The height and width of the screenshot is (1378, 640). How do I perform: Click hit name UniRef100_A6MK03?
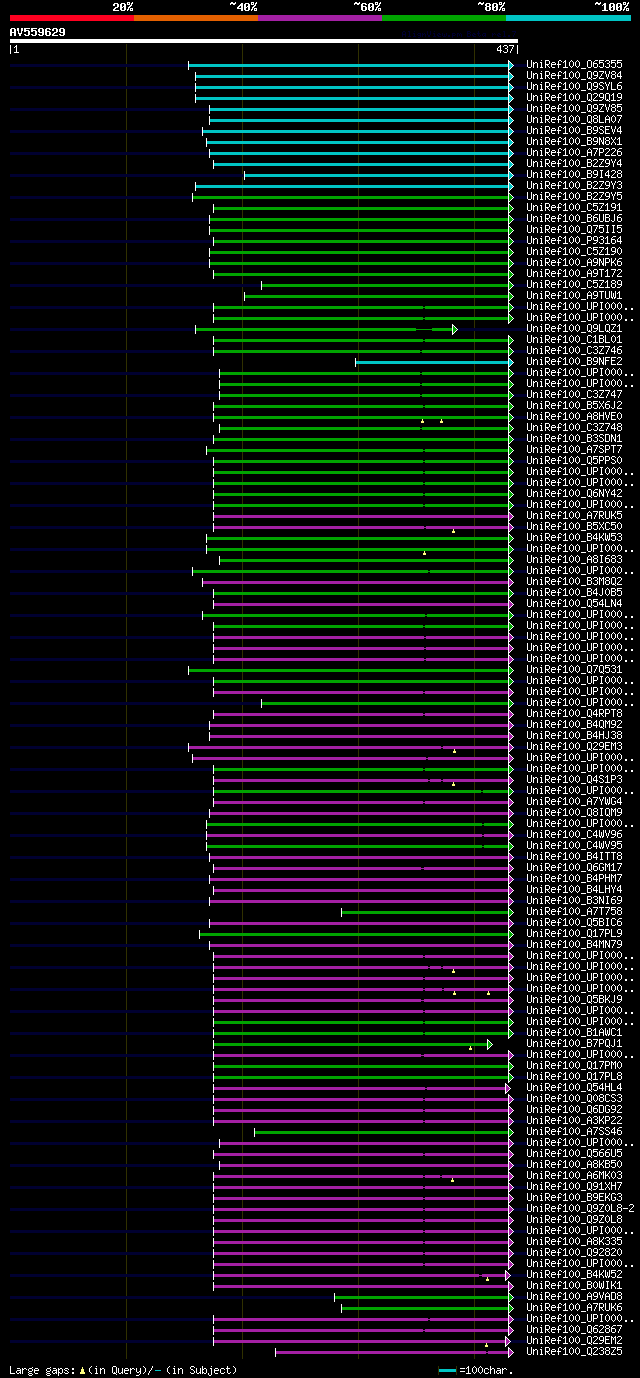(574, 1176)
